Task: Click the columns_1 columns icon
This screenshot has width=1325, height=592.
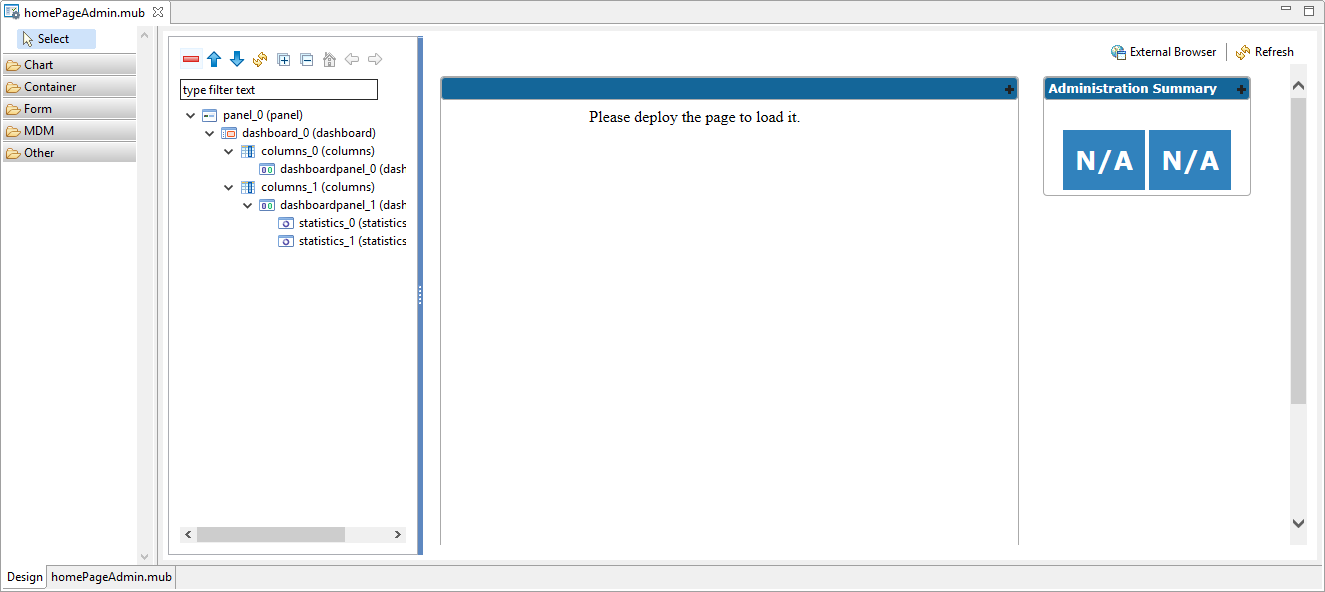Action: pyautogui.click(x=248, y=187)
